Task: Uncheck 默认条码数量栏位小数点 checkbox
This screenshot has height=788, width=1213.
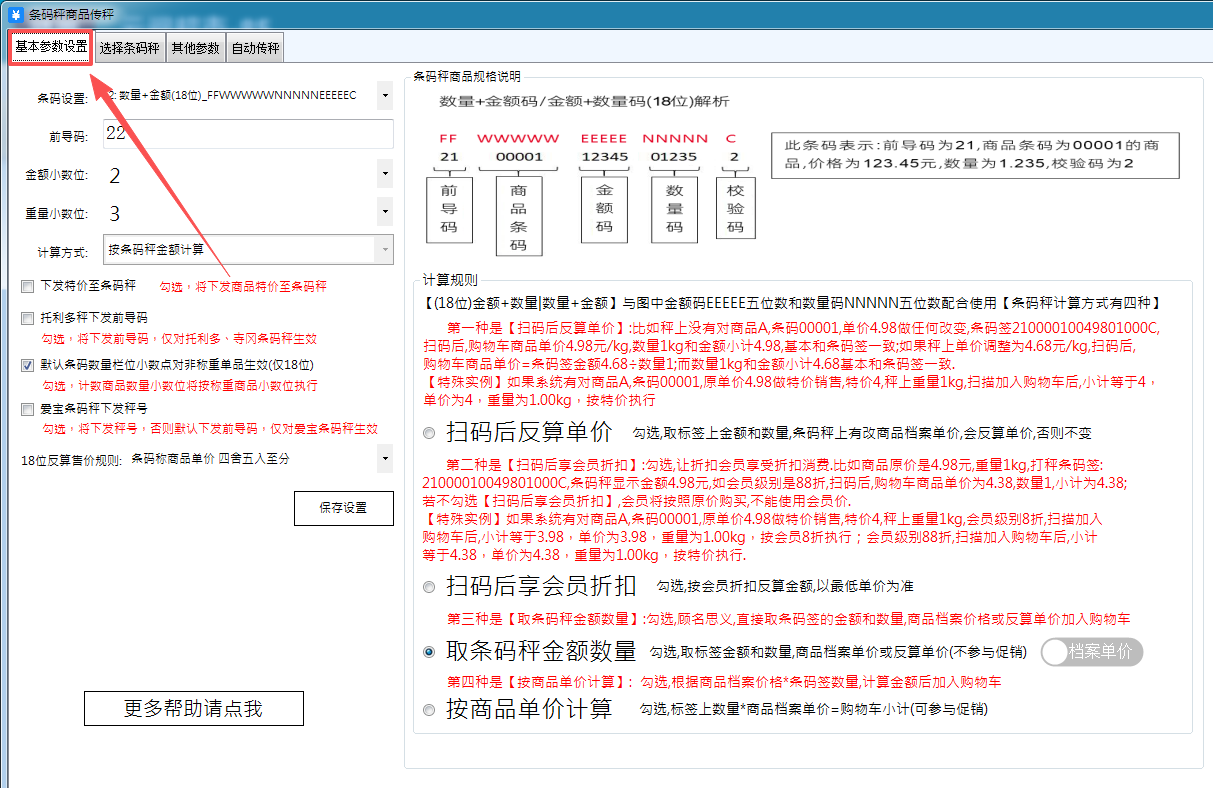Action: tap(28, 365)
